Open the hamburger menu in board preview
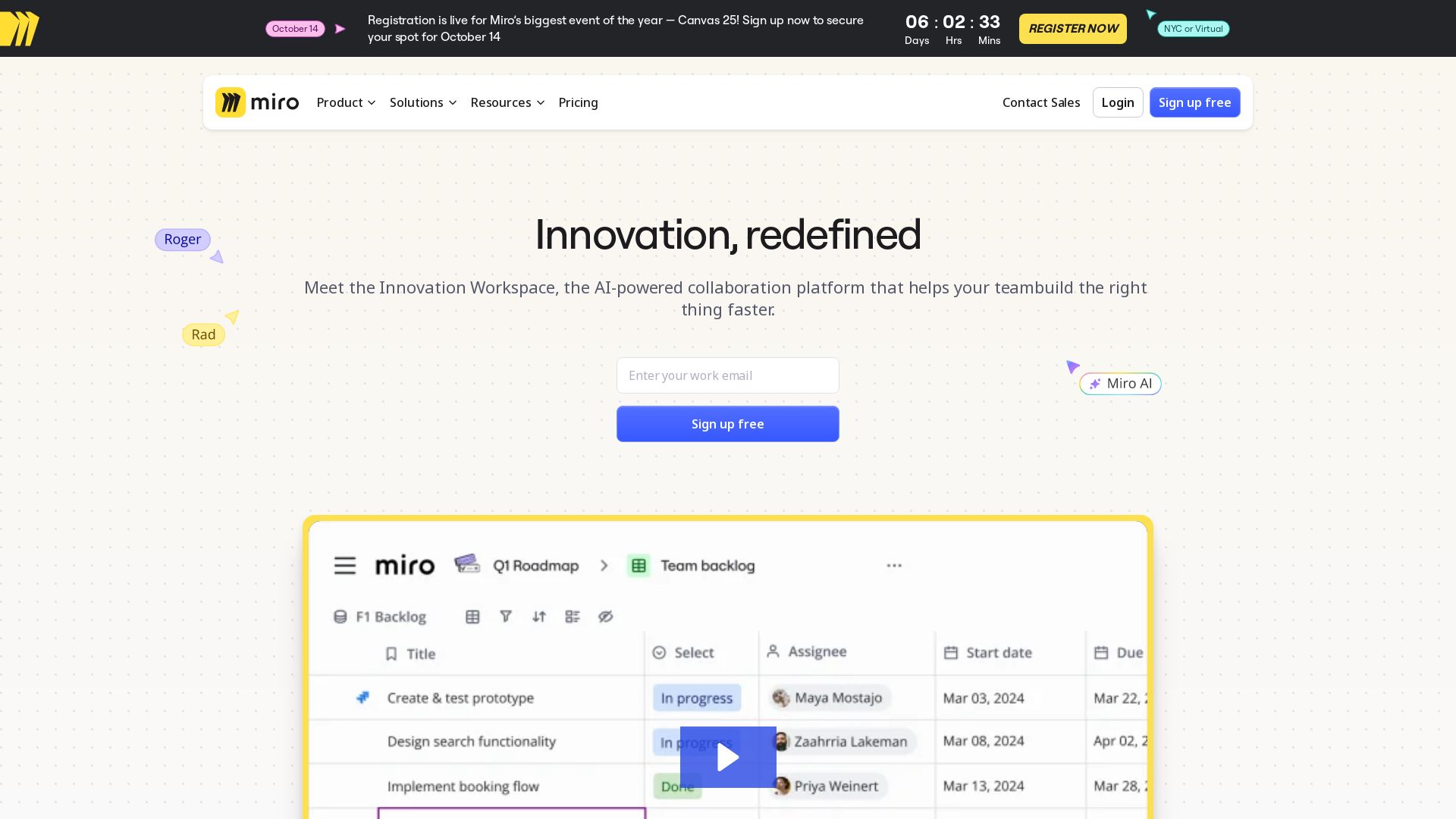The image size is (1456, 819). [345, 566]
